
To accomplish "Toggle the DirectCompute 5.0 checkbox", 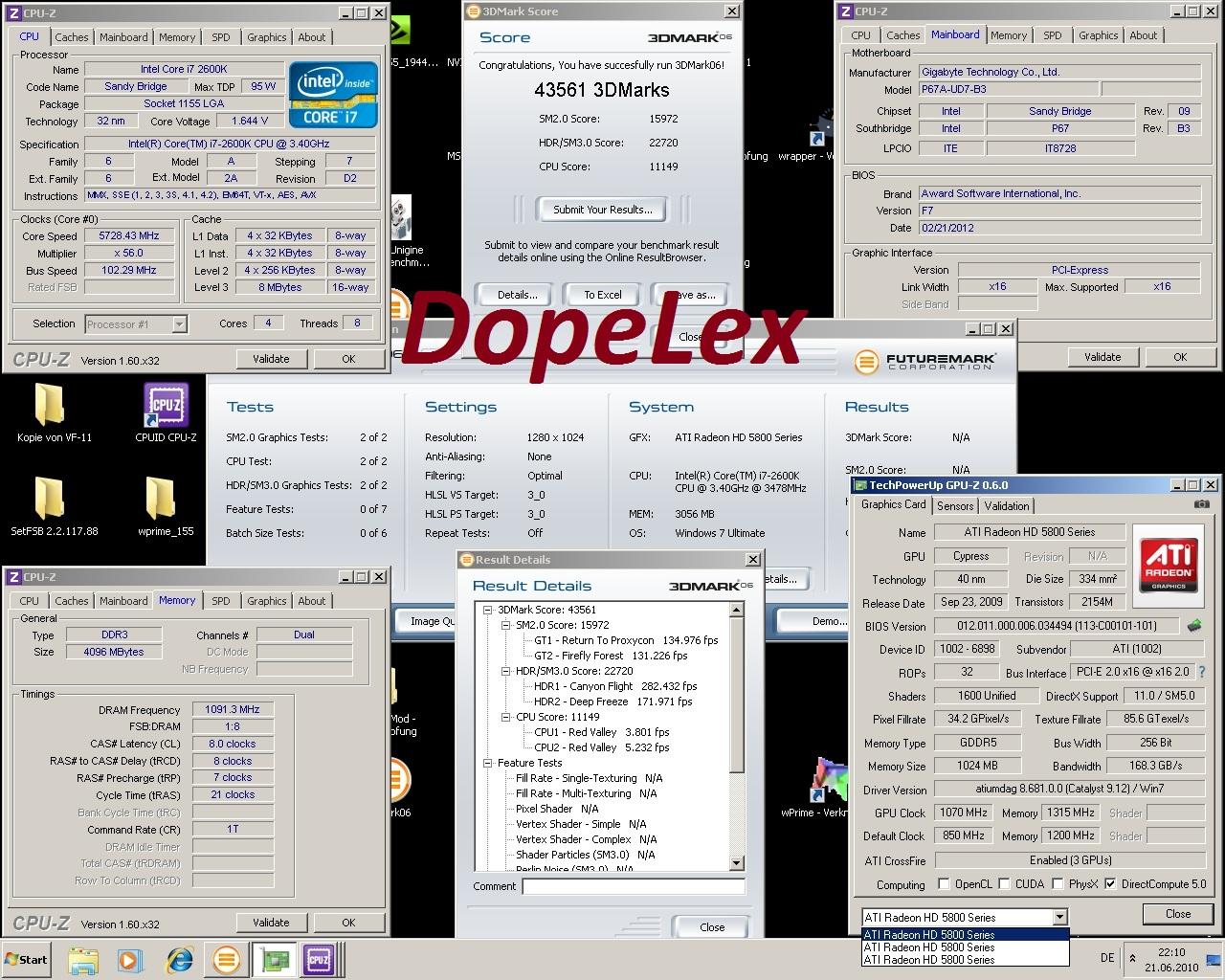I will (1110, 884).
